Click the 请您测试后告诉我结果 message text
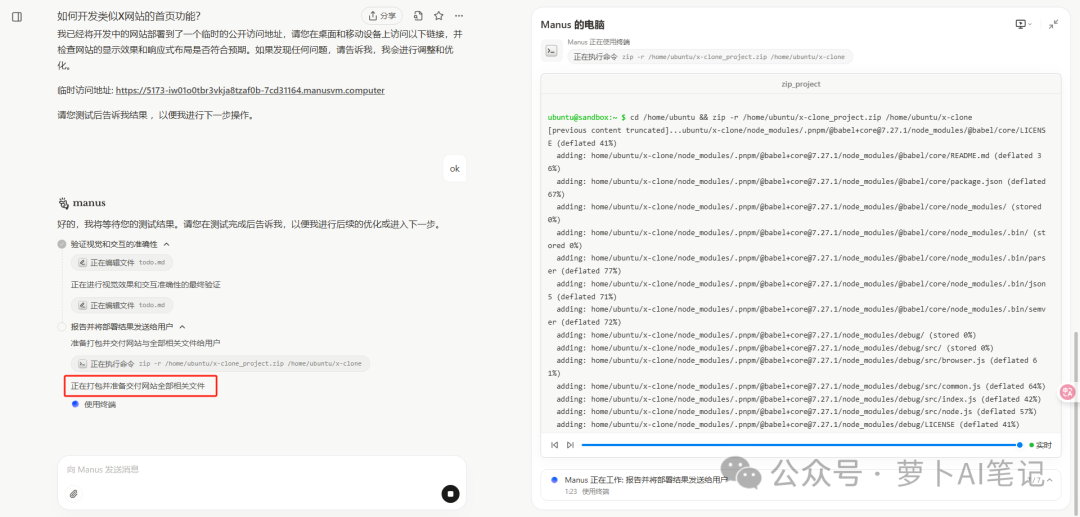1080x517 pixels. (x=156, y=115)
